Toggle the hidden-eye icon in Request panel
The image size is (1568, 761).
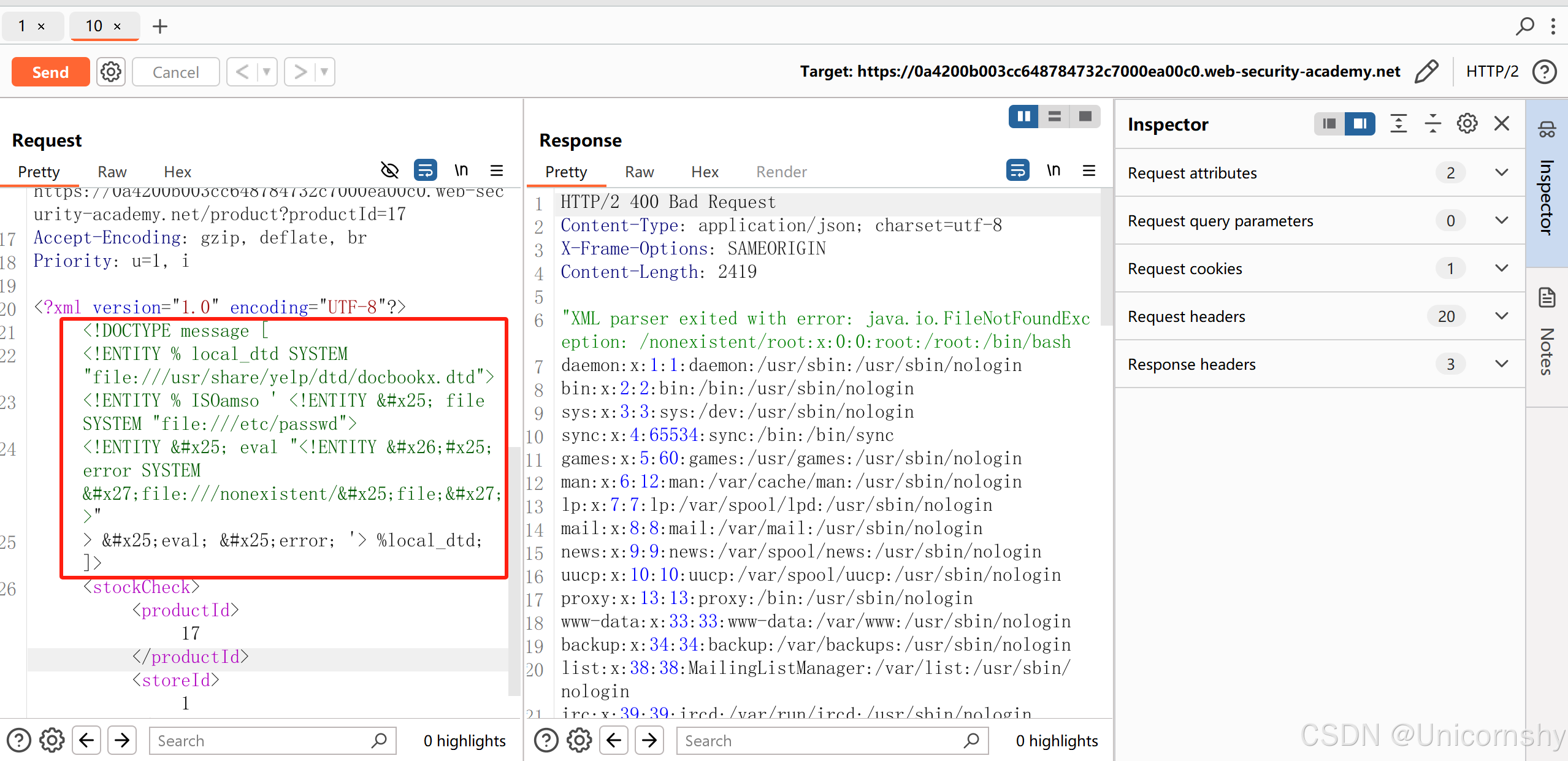pyautogui.click(x=390, y=170)
